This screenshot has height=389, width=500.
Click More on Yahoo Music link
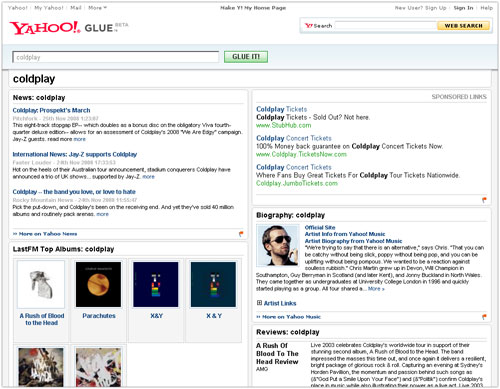288,317
